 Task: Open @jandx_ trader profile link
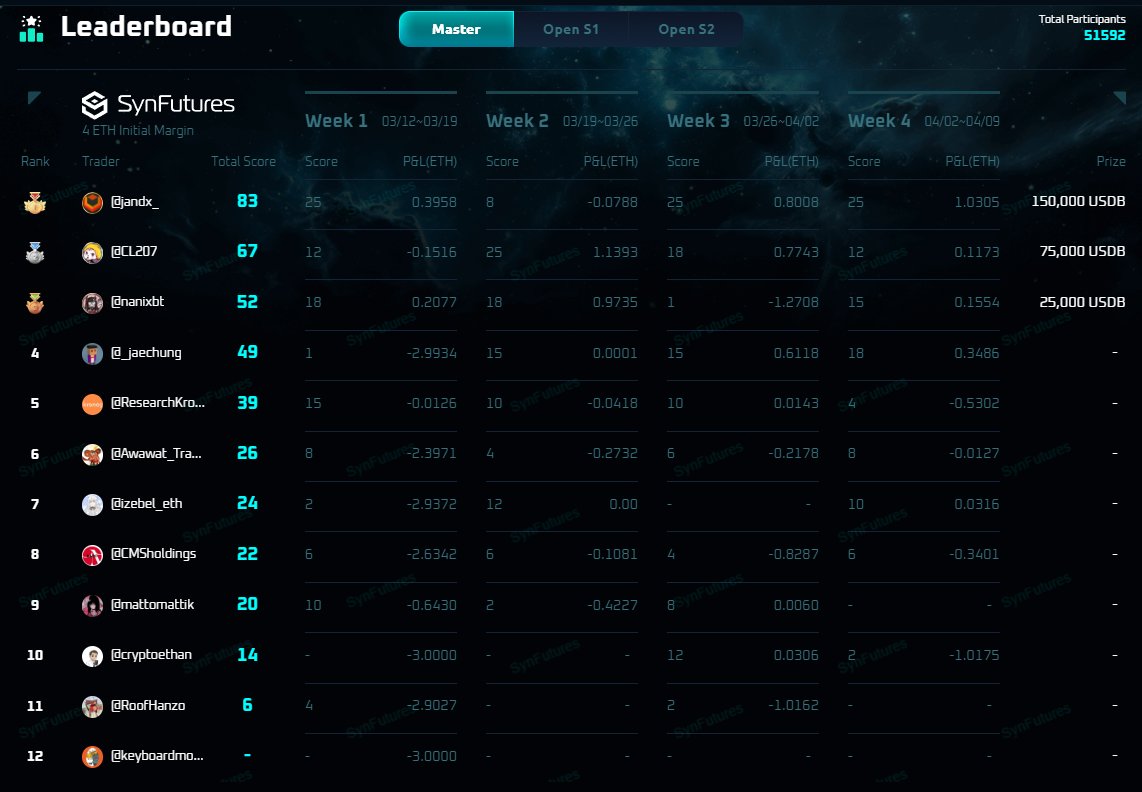click(135, 202)
